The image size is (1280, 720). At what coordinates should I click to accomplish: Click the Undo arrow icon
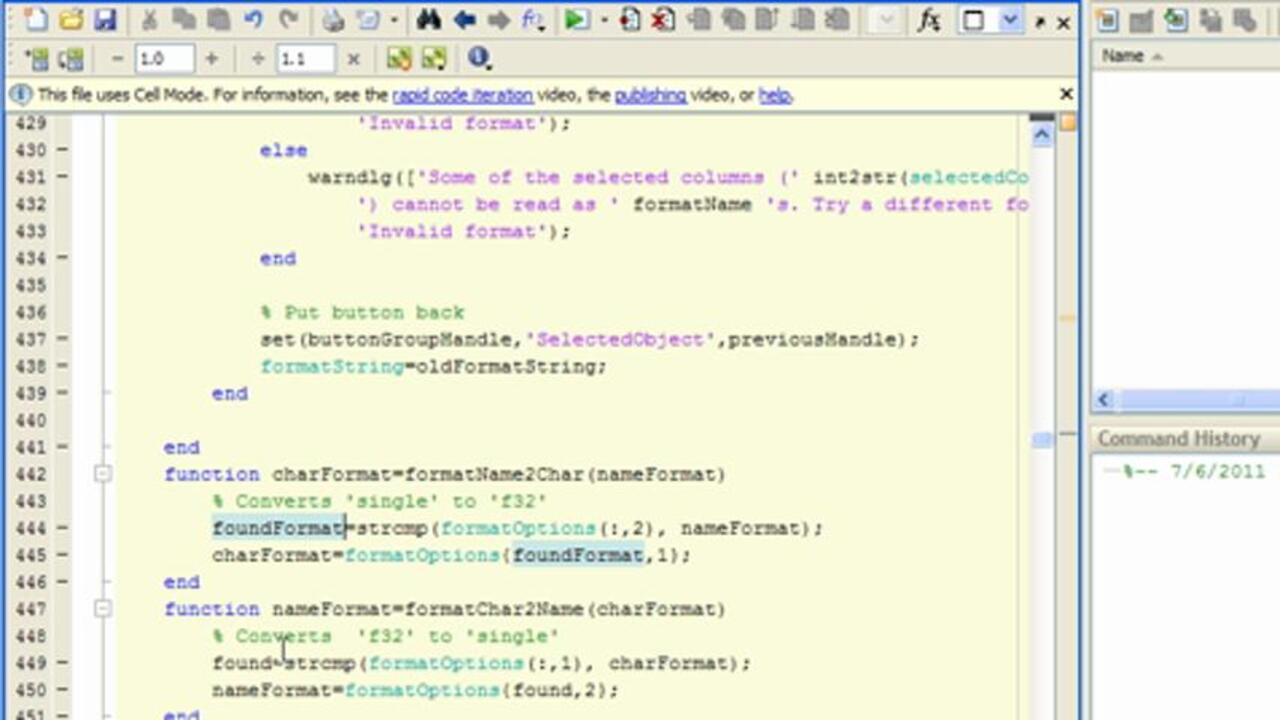tap(253, 19)
